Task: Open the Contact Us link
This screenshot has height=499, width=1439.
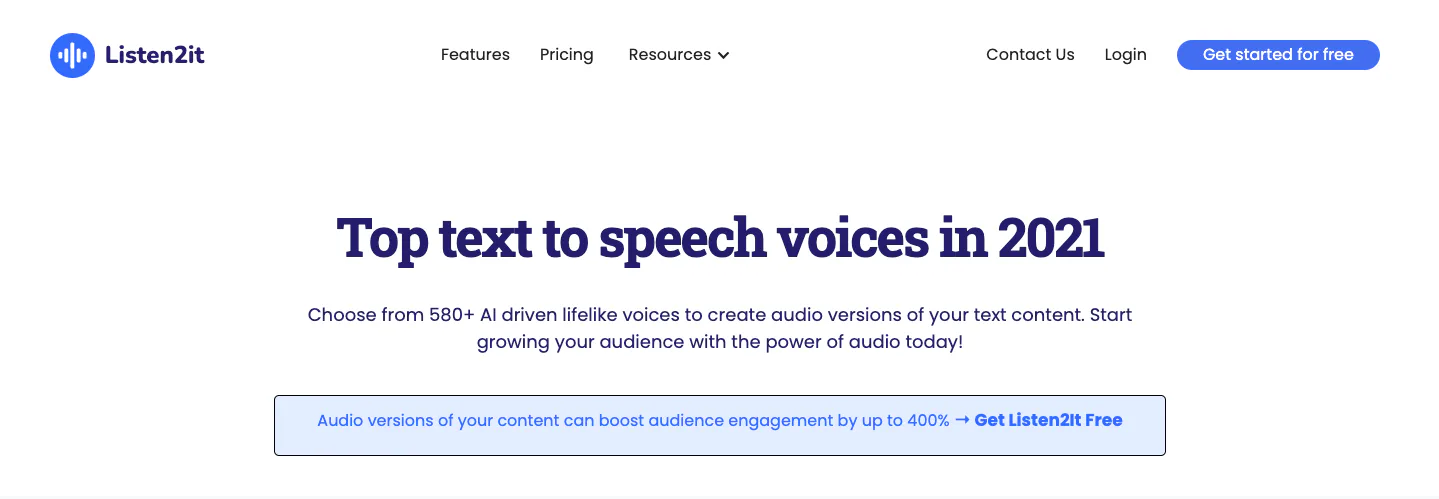Action: click(x=1030, y=55)
